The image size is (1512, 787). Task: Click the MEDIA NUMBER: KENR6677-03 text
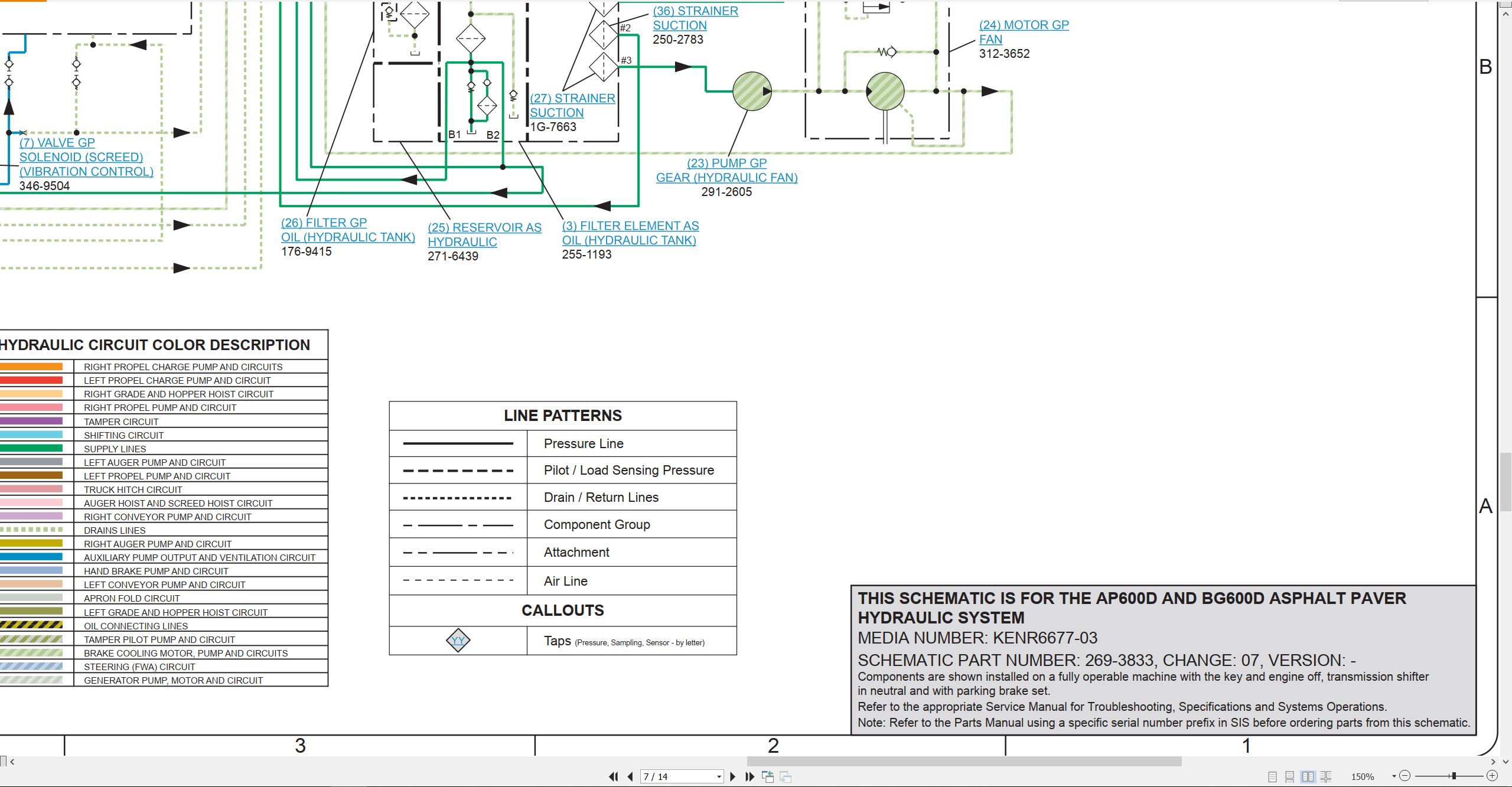coord(977,638)
